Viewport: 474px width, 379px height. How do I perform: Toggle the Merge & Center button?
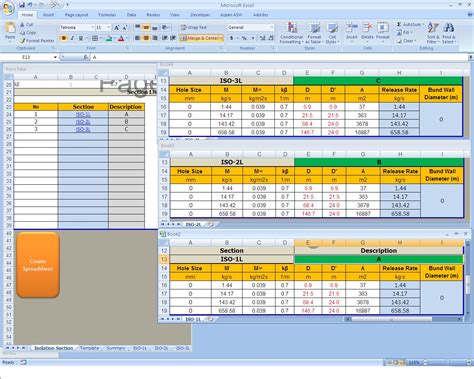coord(201,38)
